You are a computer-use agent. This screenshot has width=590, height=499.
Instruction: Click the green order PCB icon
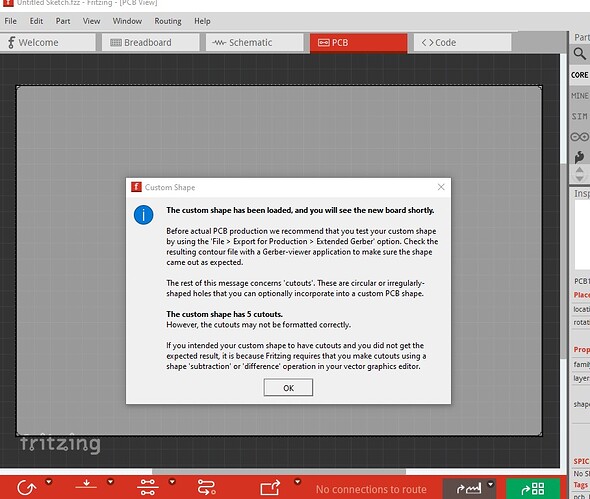(533, 489)
